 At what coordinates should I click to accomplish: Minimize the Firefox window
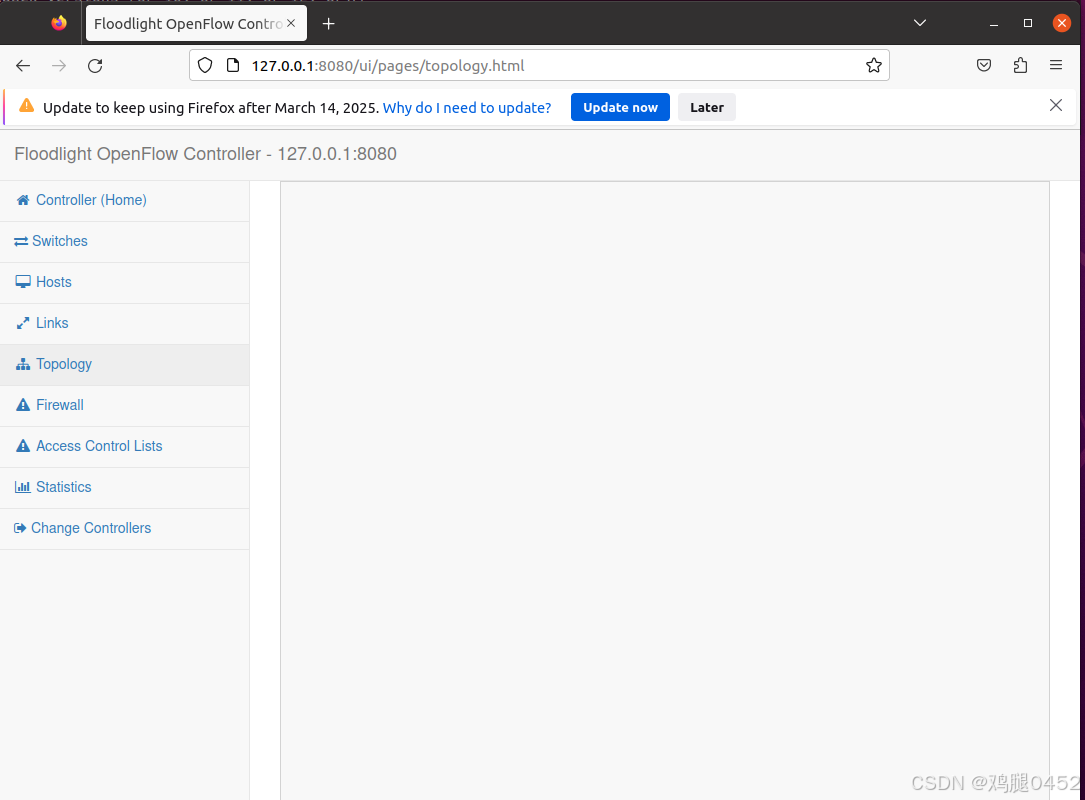(994, 24)
